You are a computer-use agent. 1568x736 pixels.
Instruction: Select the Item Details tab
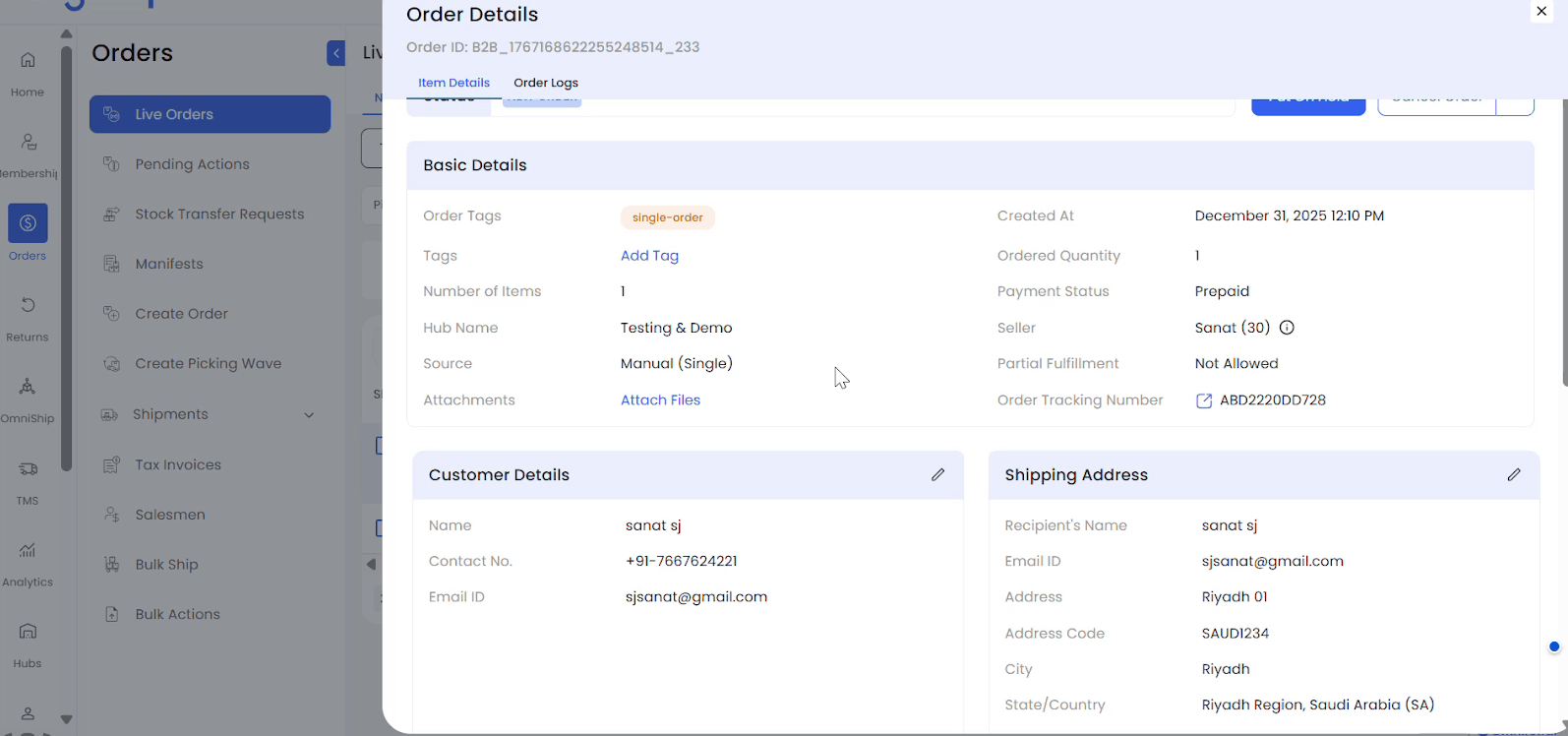click(453, 83)
